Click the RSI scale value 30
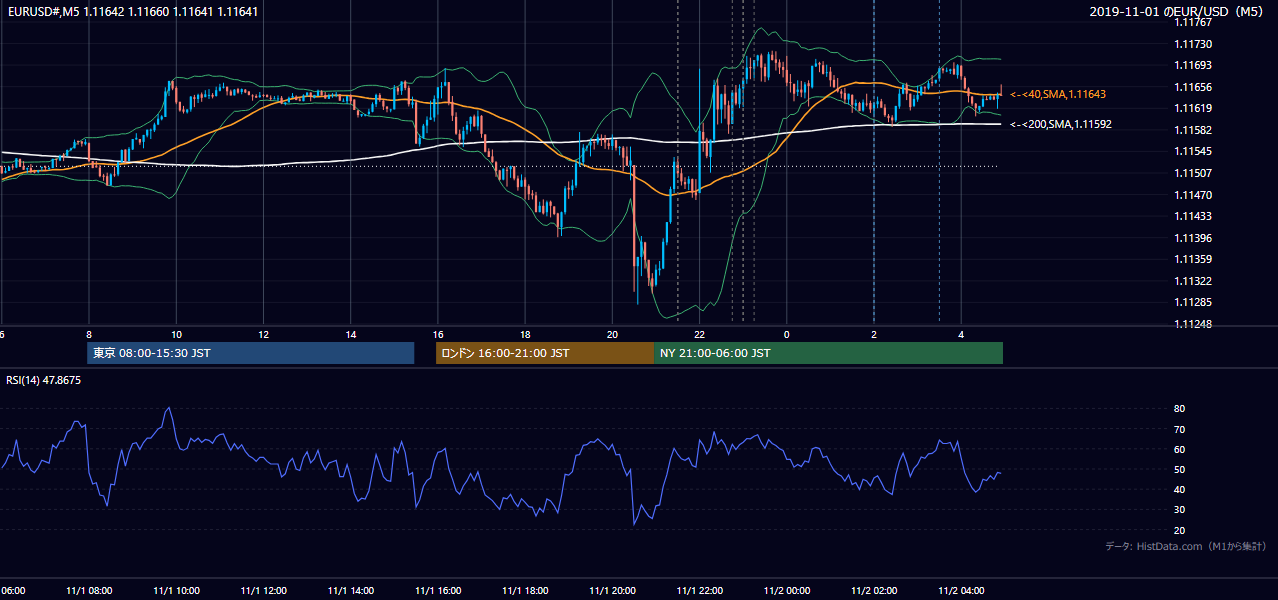1278x600 pixels. (x=1179, y=510)
